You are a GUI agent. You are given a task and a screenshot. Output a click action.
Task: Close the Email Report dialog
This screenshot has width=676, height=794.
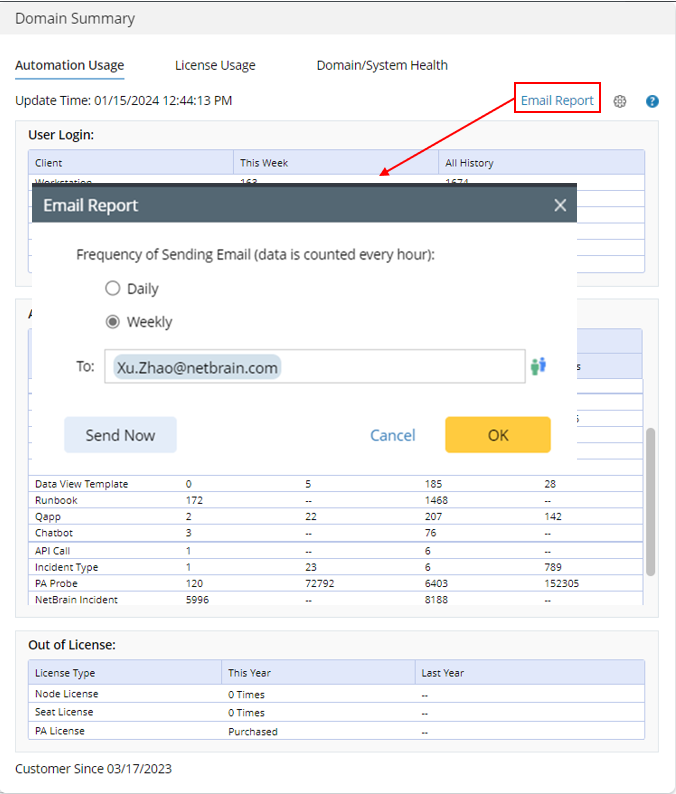click(x=560, y=205)
